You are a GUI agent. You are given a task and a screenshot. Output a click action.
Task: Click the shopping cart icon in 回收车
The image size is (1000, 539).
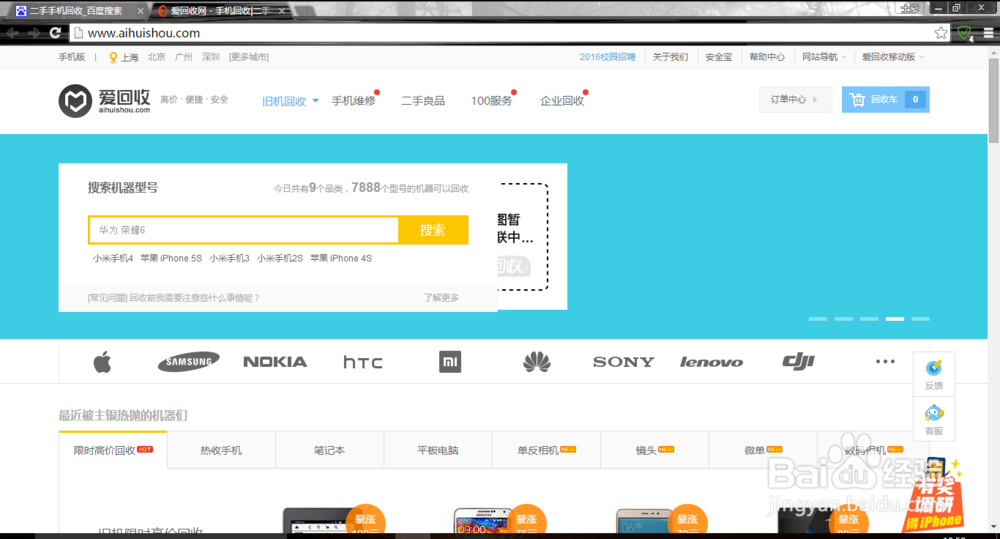pos(857,100)
